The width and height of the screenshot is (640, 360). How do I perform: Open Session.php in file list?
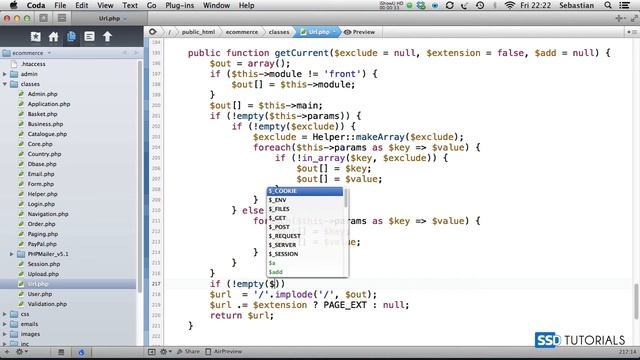44,264
